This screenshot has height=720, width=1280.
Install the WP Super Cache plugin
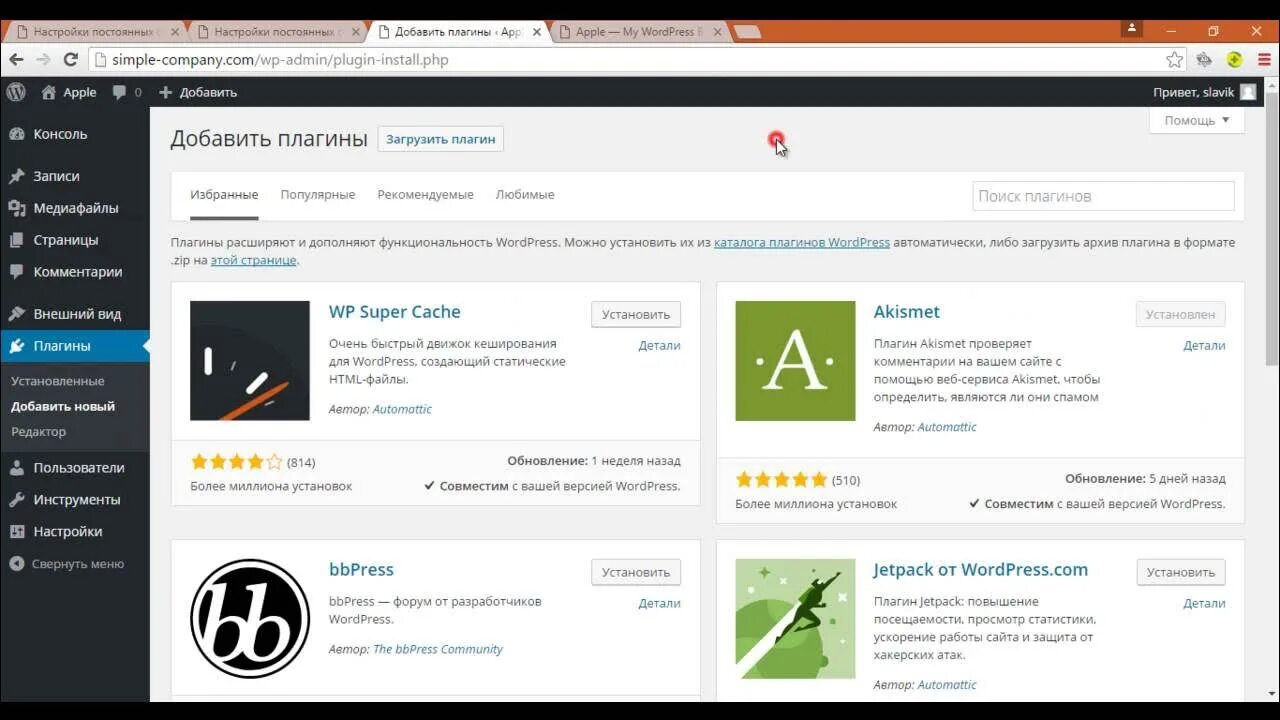pyautogui.click(x=636, y=314)
